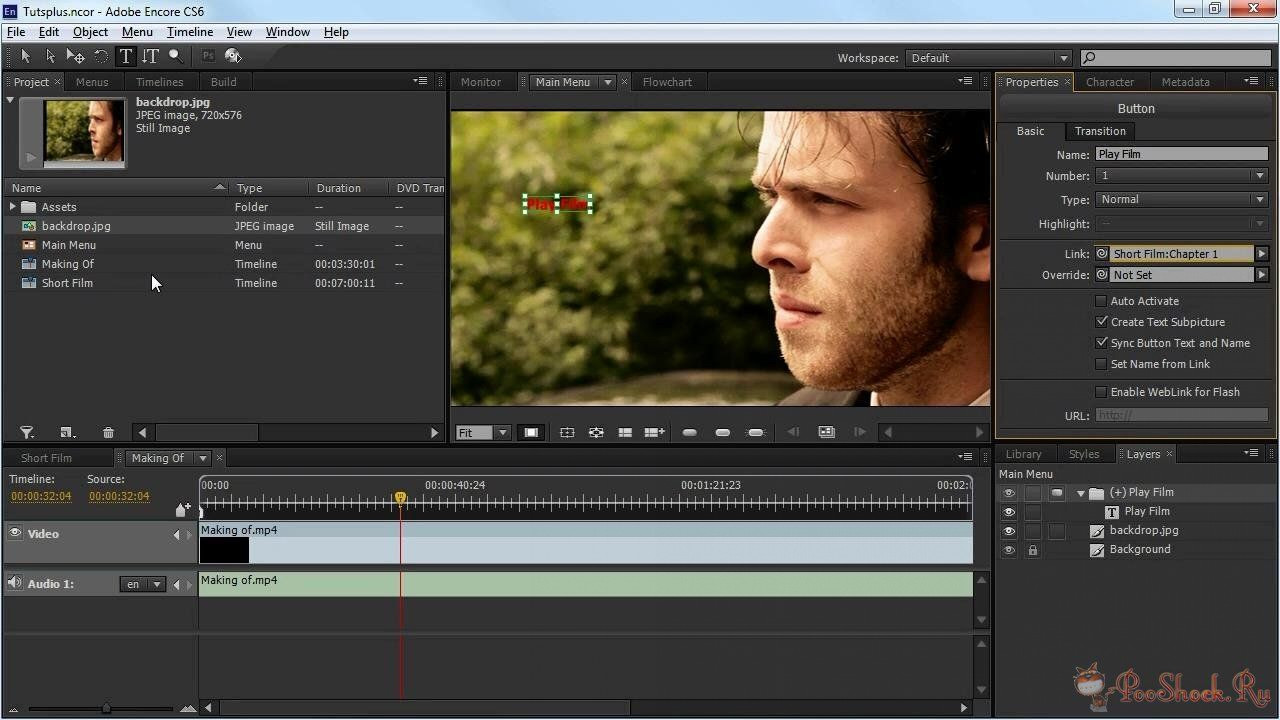Click the Add Chapter marker icon

(182, 510)
